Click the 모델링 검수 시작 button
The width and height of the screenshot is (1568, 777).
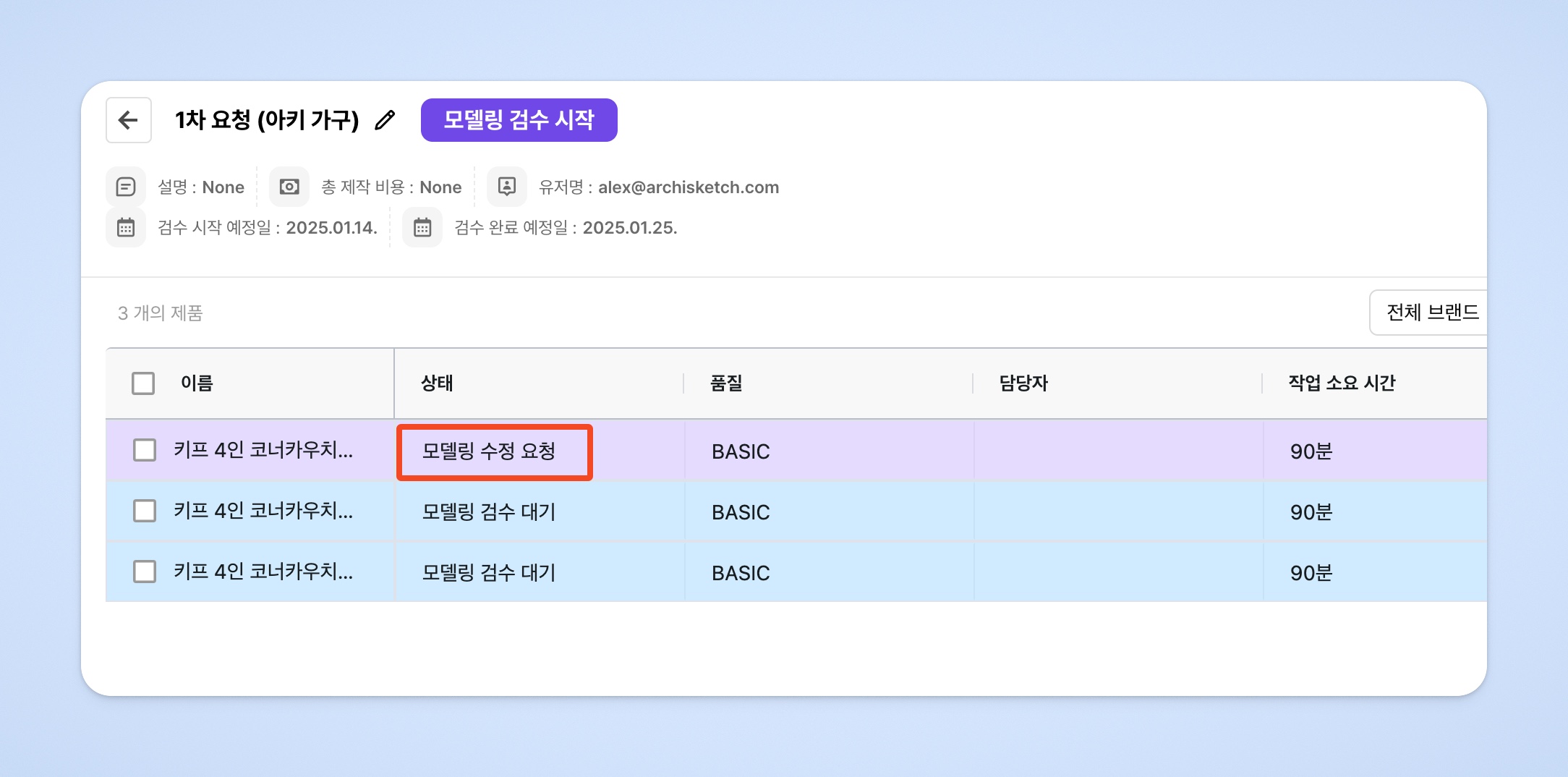[x=519, y=120]
